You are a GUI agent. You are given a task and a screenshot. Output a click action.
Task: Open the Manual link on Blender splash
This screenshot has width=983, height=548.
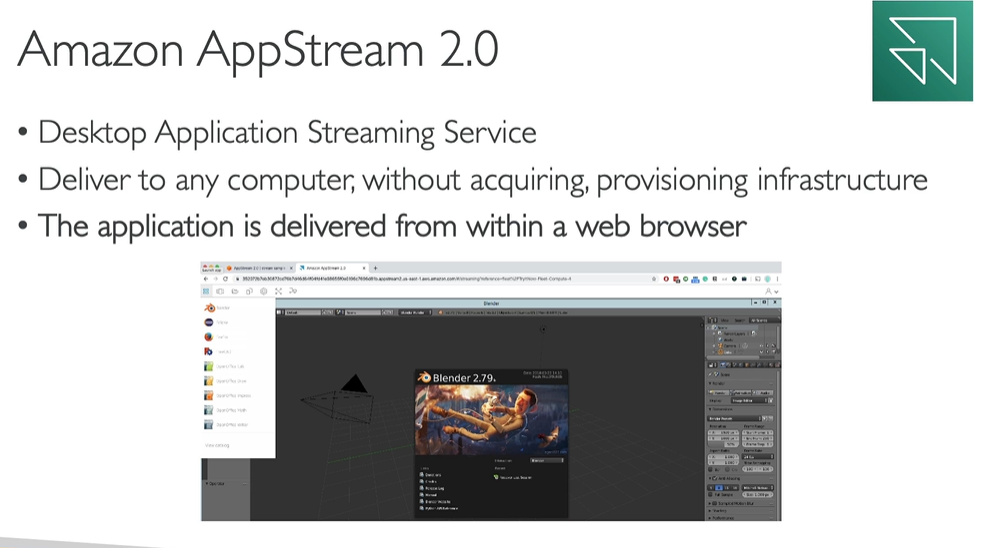click(x=431, y=495)
